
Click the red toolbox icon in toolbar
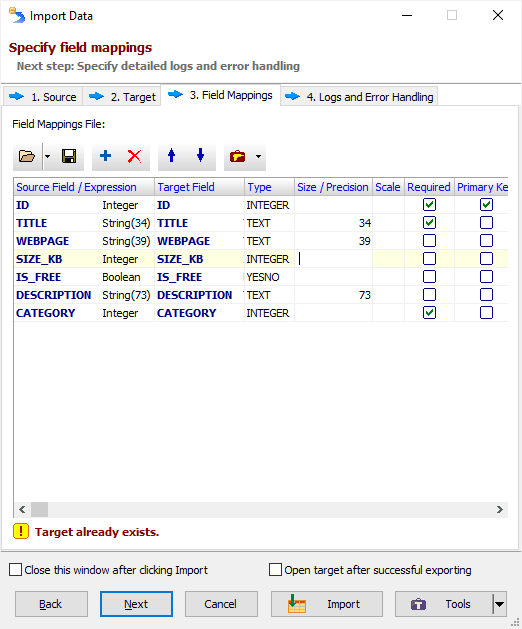238,156
